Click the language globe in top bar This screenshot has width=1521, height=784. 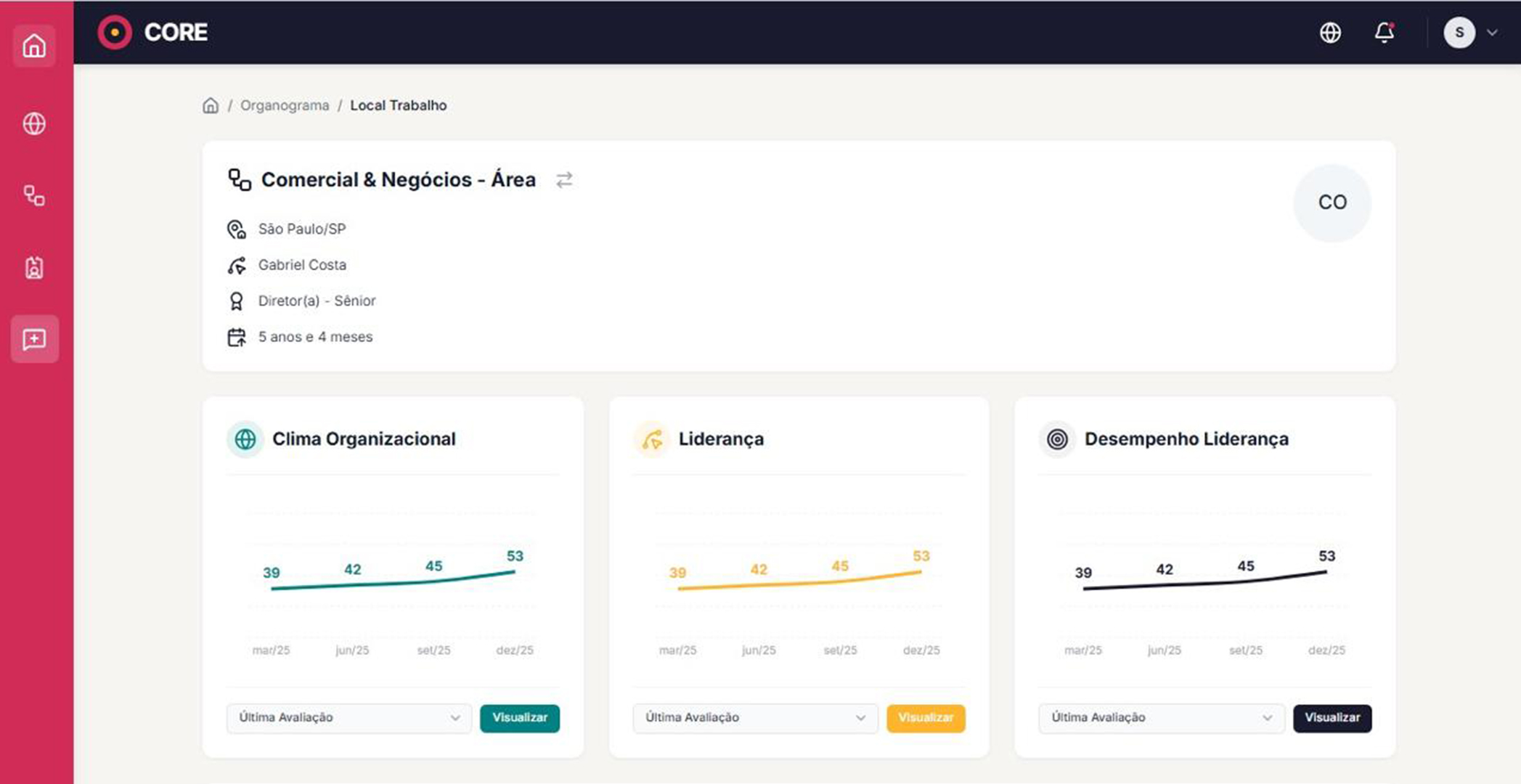[x=1330, y=33]
